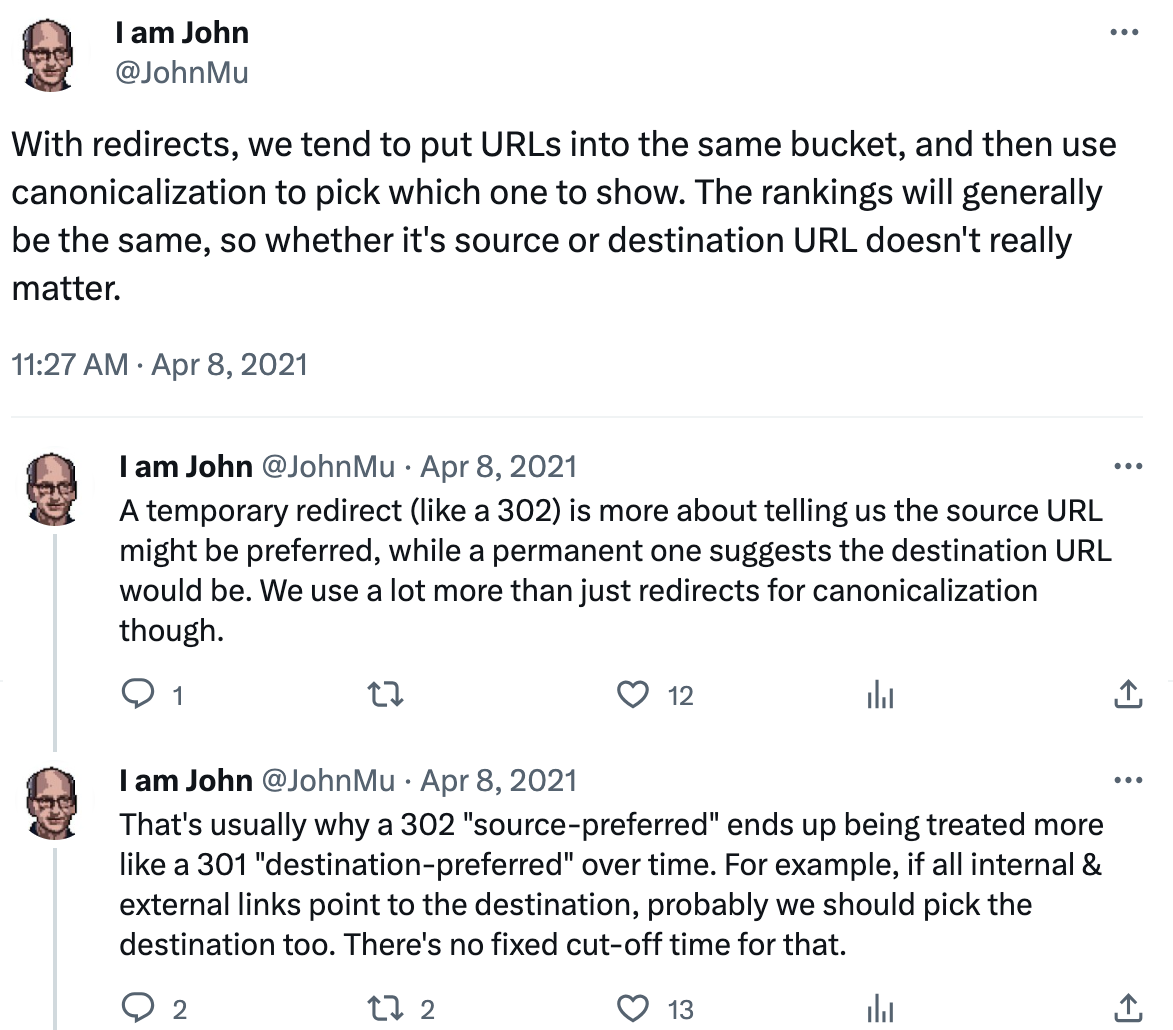This screenshot has height=1030, width=1173.
Task: Open more options on the "source-preferred" reply
Action: 1127,780
